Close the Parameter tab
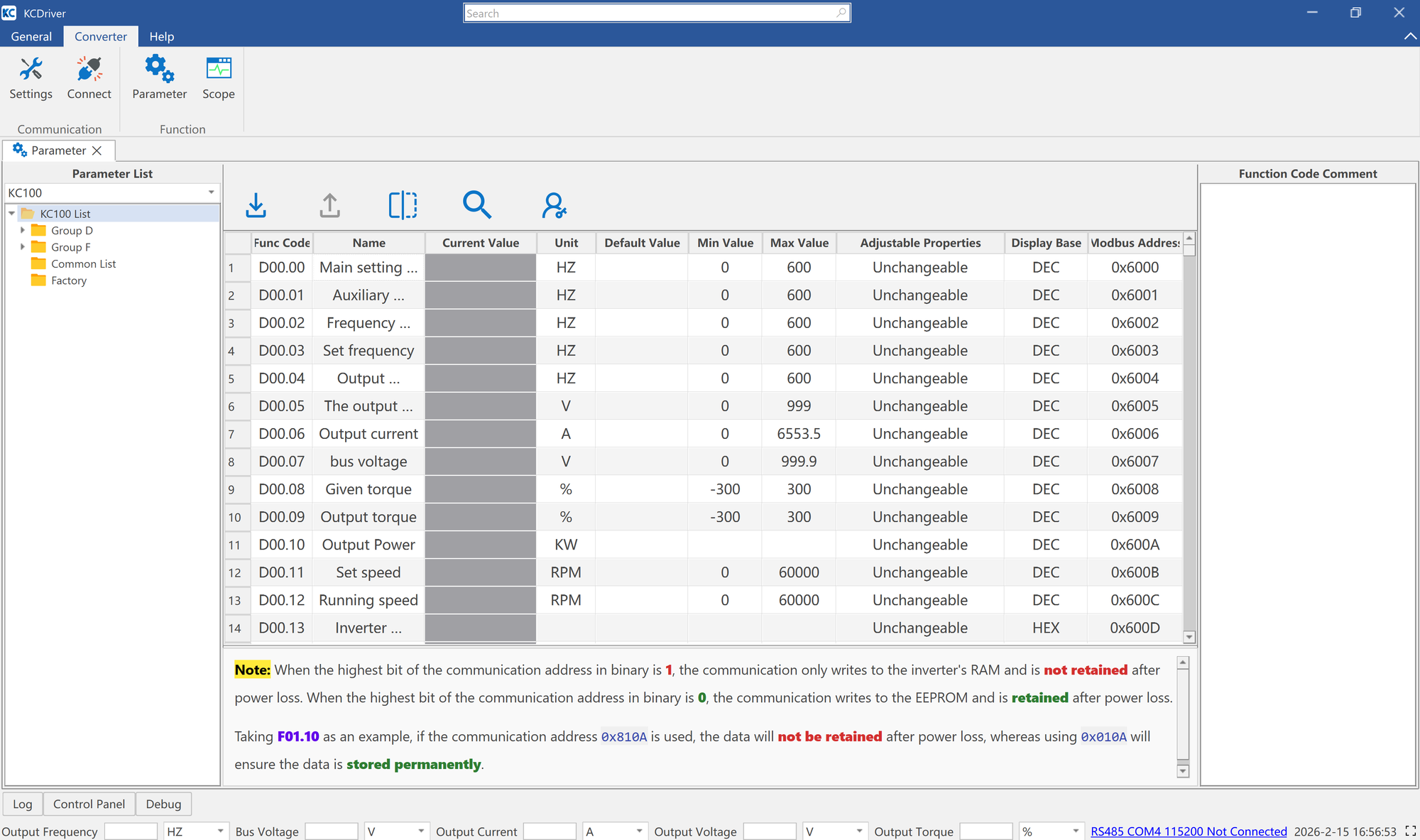 point(97,151)
